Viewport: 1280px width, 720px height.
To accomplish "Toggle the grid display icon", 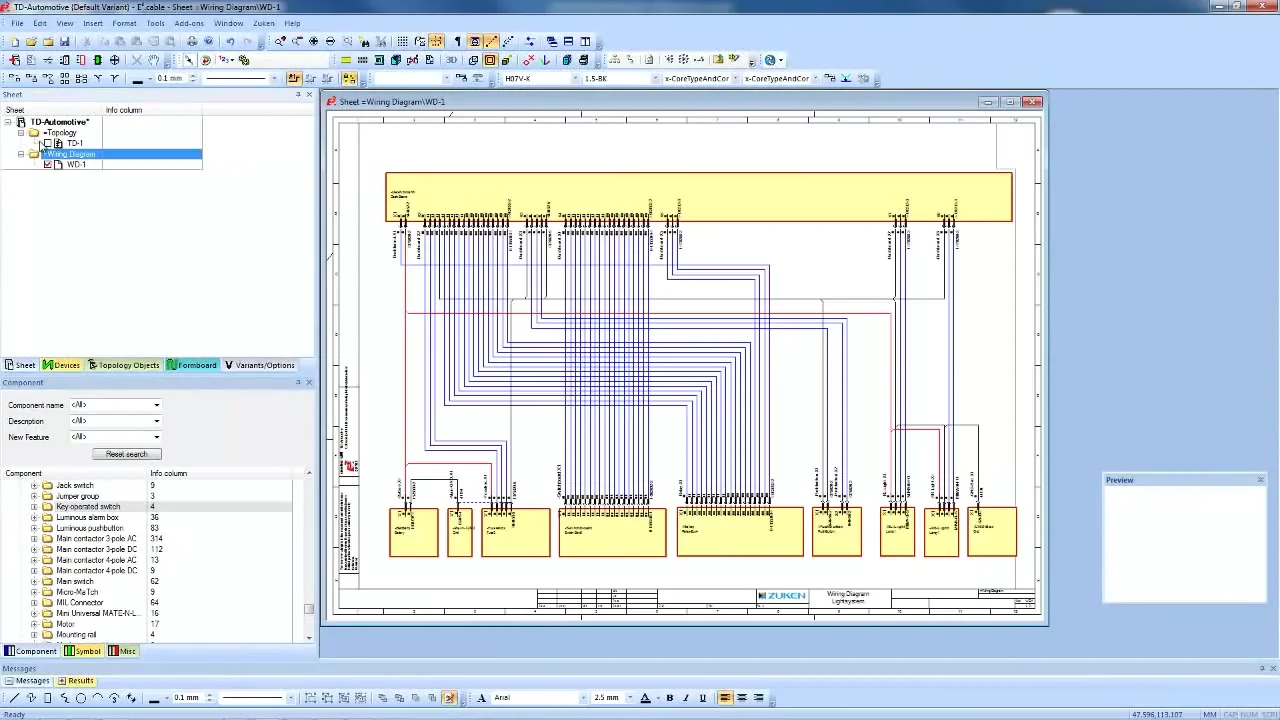I will (402, 42).
